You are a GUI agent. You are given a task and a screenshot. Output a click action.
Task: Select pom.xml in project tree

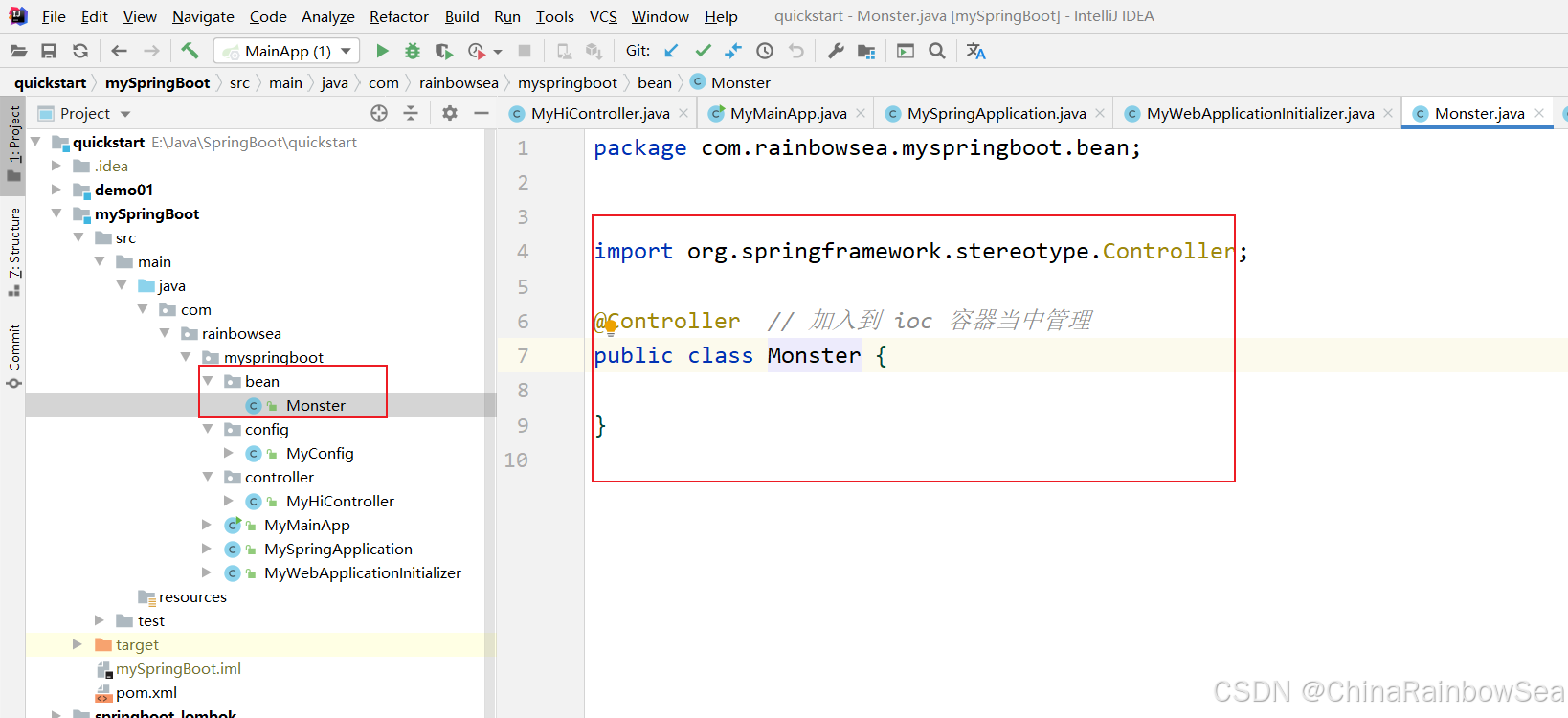(x=146, y=692)
